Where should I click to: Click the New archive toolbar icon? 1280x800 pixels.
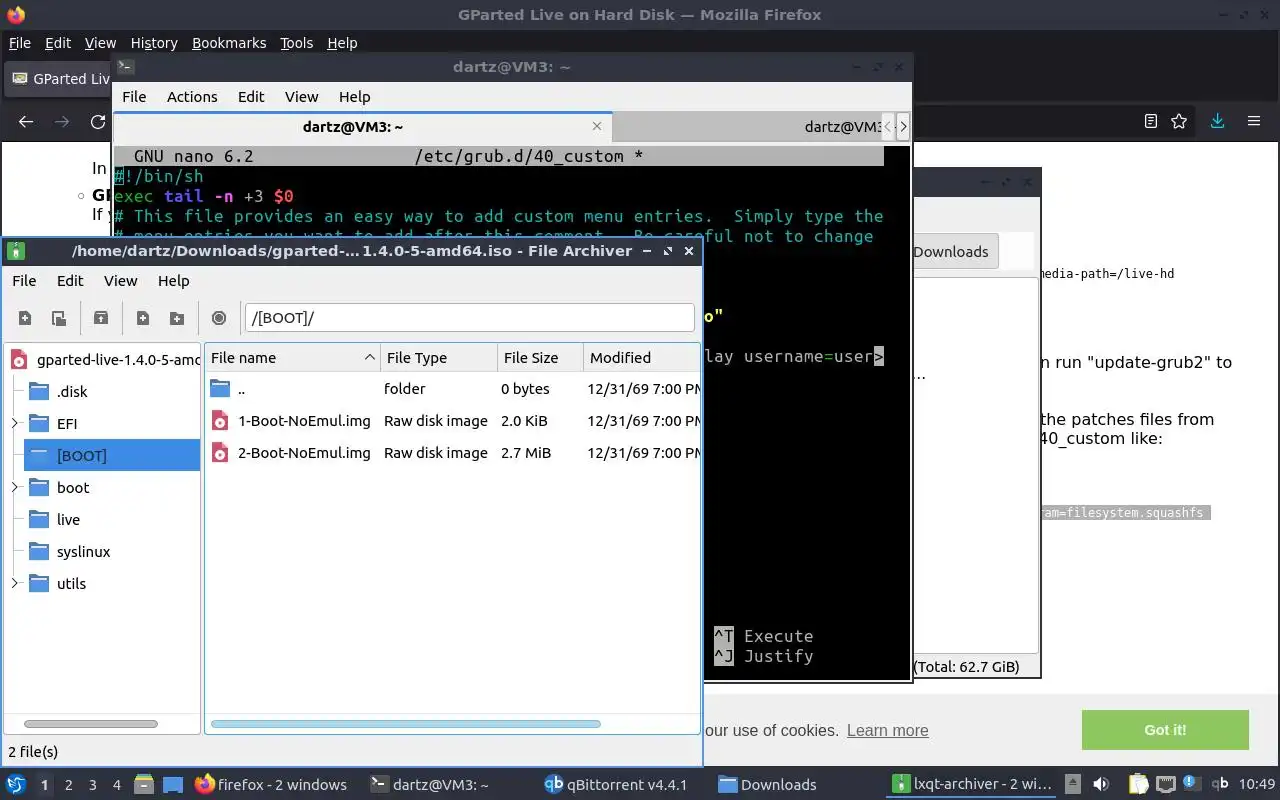pos(25,318)
